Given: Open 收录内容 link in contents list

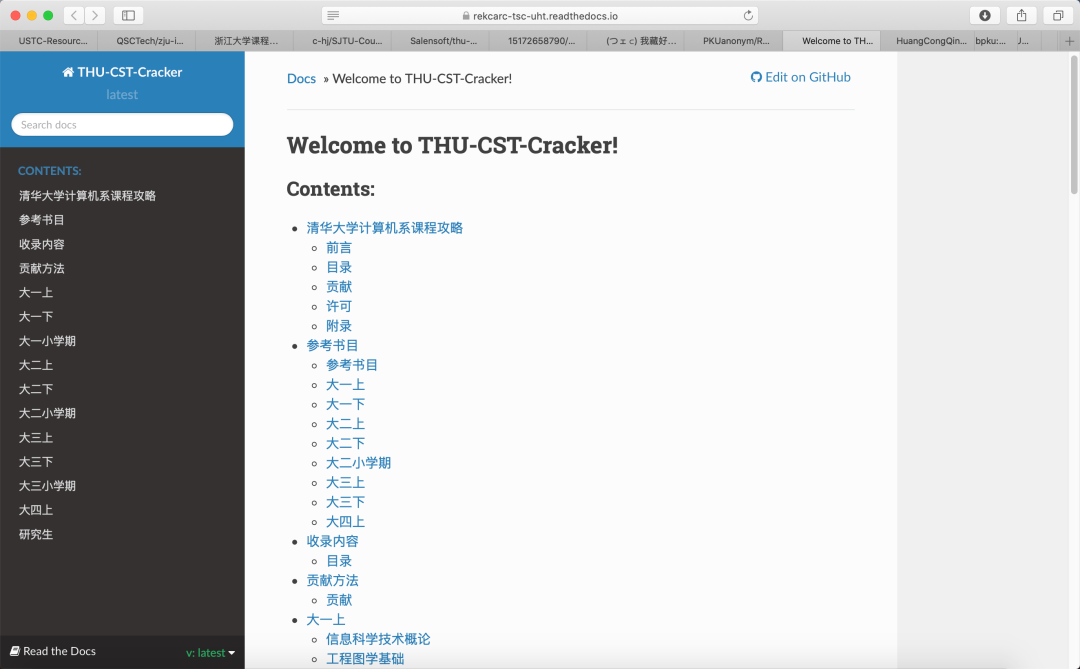Looking at the screenshot, I should pos(333,541).
